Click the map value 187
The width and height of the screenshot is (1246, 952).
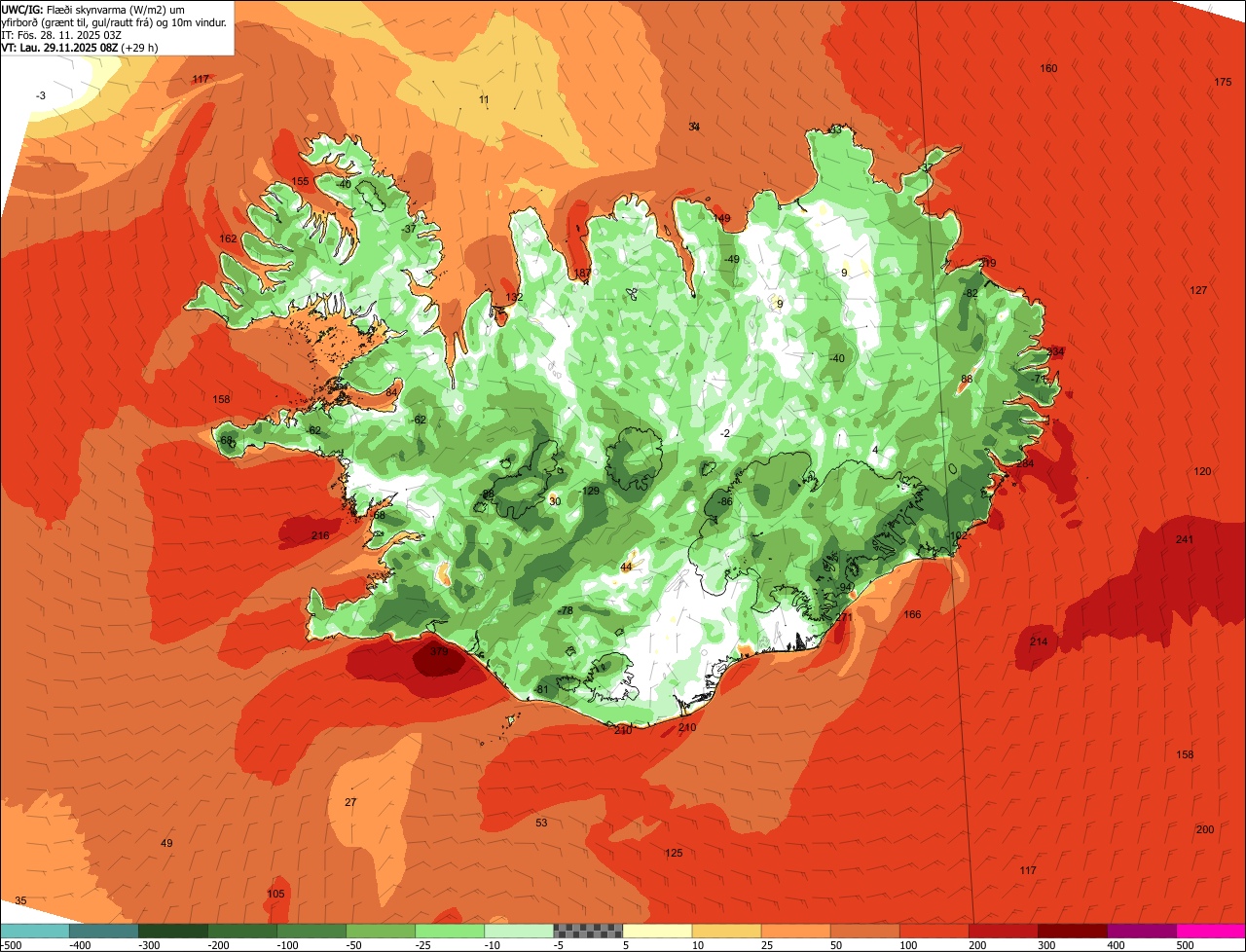(x=583, y=273)
